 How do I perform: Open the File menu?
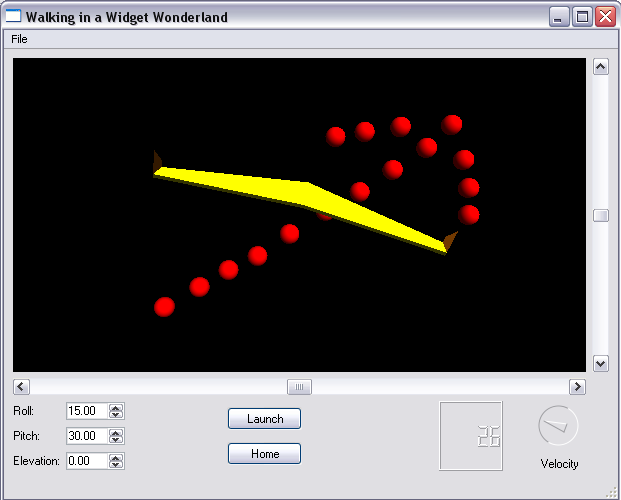(19, 39)
